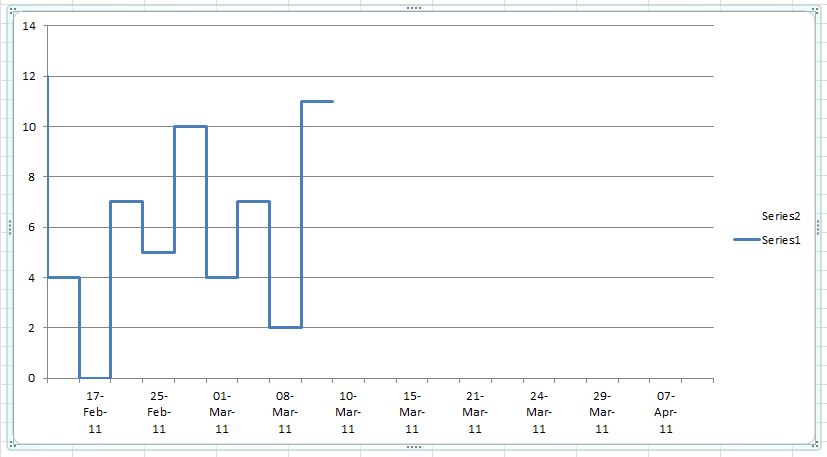Click the value 8 on the vertical axis
827x457 pixels.
[x=32, y=177]
